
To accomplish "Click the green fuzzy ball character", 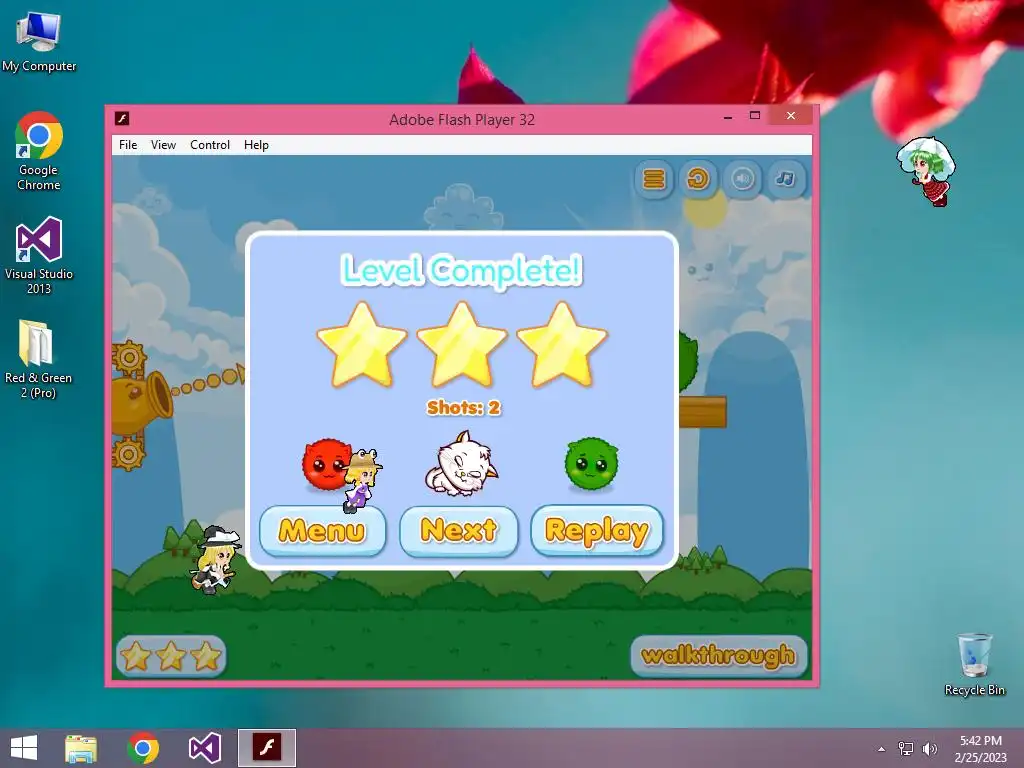I will [592, 464].
